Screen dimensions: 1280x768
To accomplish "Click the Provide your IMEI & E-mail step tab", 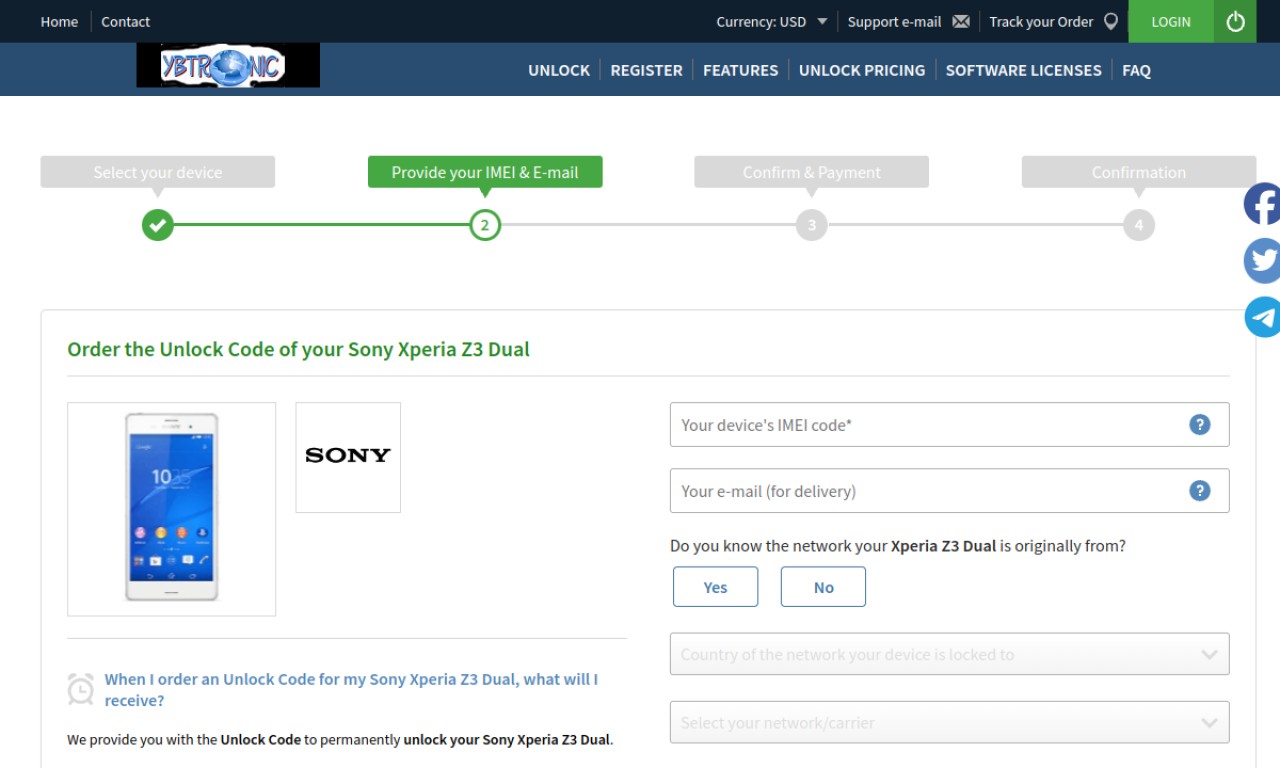I will pos(485,172).
